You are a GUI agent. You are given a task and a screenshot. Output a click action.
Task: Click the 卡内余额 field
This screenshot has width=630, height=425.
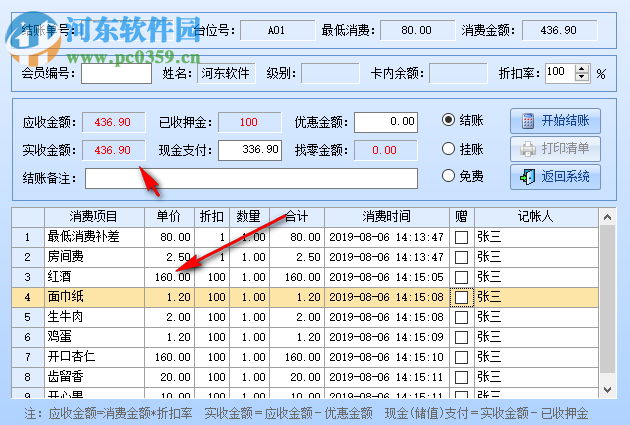pos(458,74)
